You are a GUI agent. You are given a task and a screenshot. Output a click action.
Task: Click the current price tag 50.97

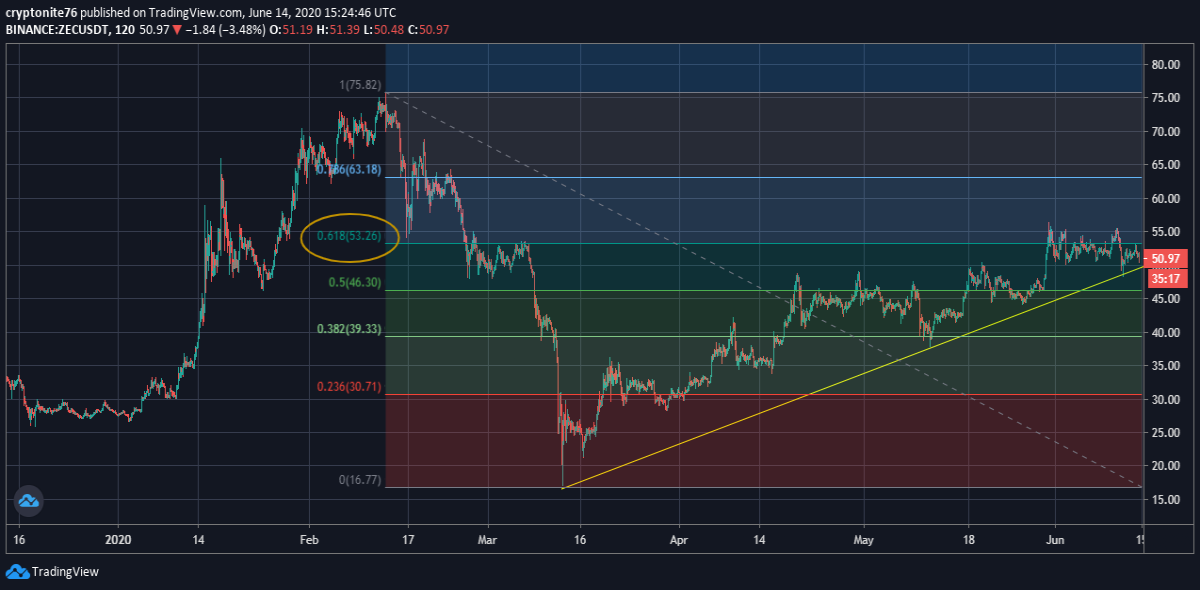point(1167,258)
